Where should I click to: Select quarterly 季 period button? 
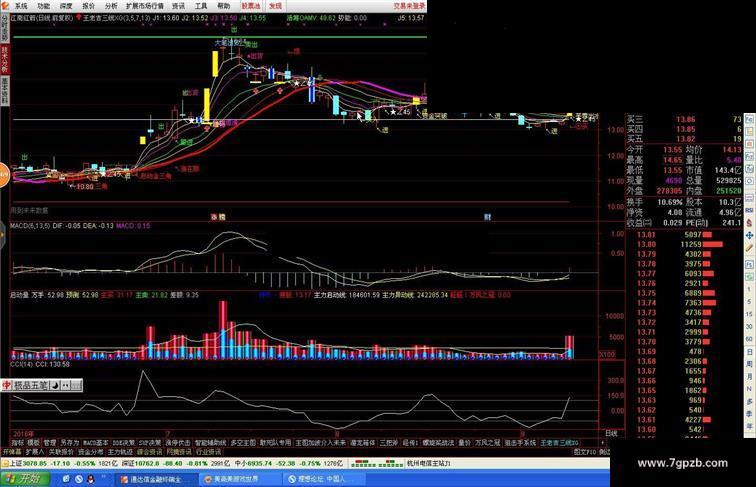point(749,414)
